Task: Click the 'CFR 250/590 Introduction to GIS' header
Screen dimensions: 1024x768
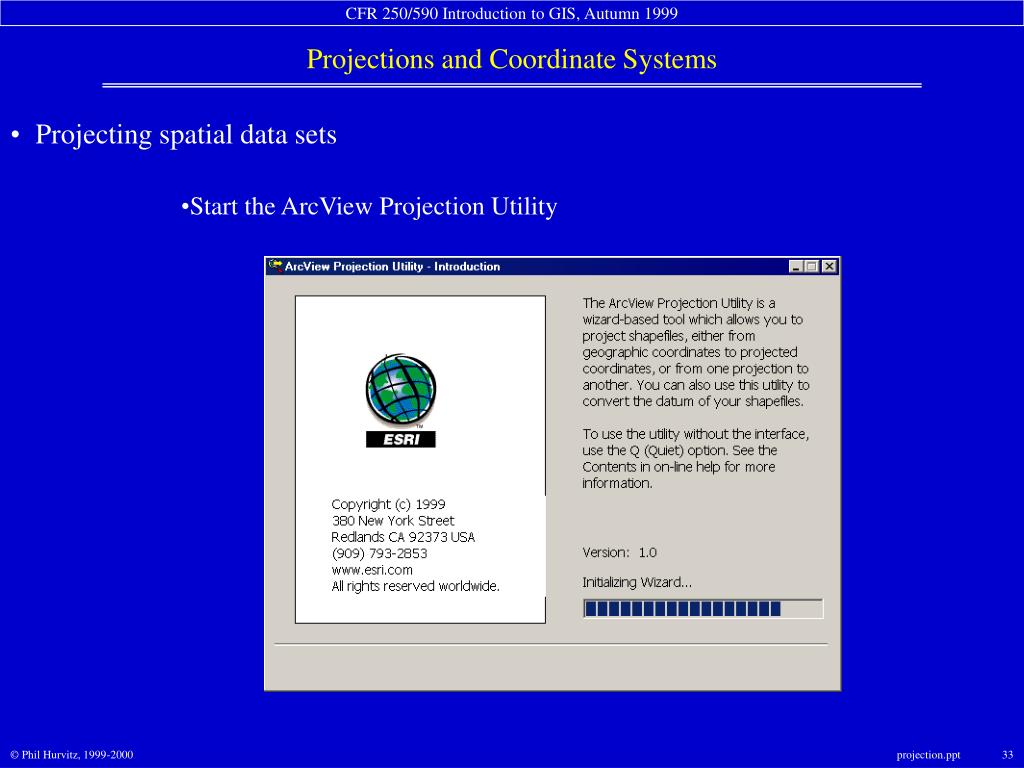Action: point(511,13)
